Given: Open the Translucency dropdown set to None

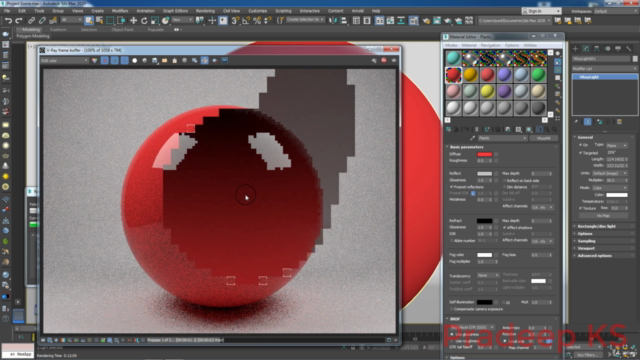Looking at the screenshot, I should click(488, 276).
